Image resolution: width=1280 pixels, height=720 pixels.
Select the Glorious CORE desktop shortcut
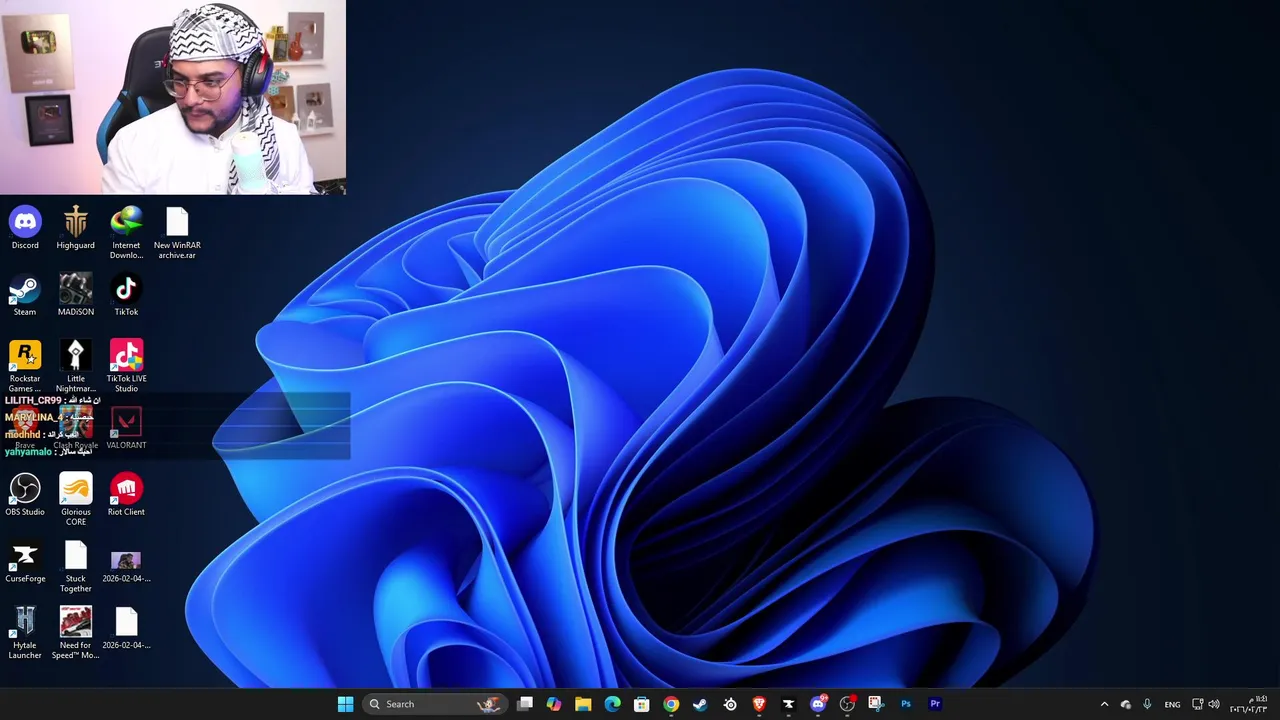pos(75,500)
